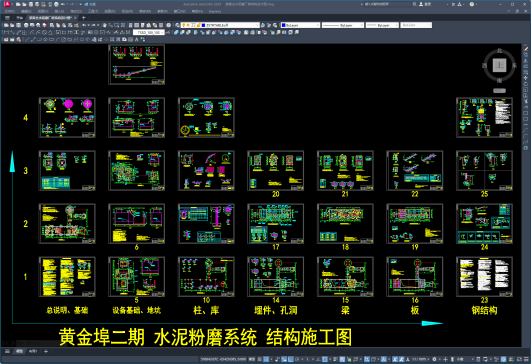This screenshot has width=531, height=364.
Task: Click ViewCube top face 上
Action: (x=499, y=65)
